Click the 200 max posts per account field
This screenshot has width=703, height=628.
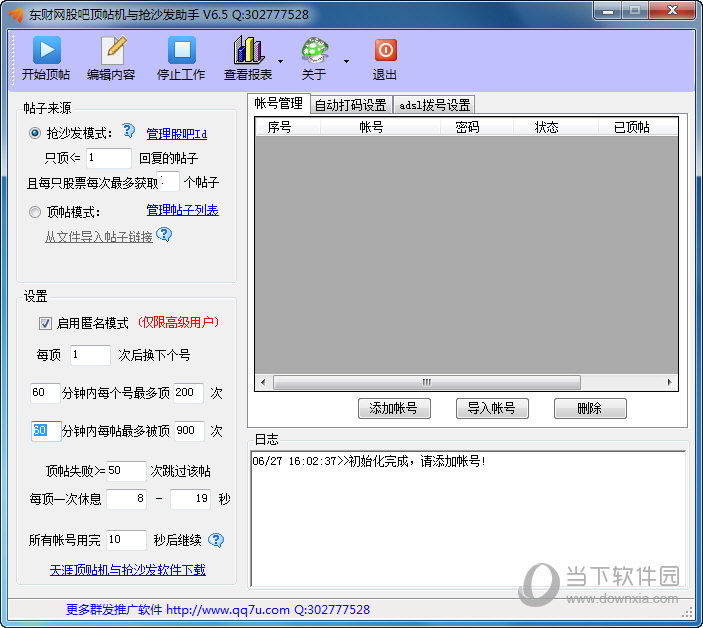click(x=188, y=393)
